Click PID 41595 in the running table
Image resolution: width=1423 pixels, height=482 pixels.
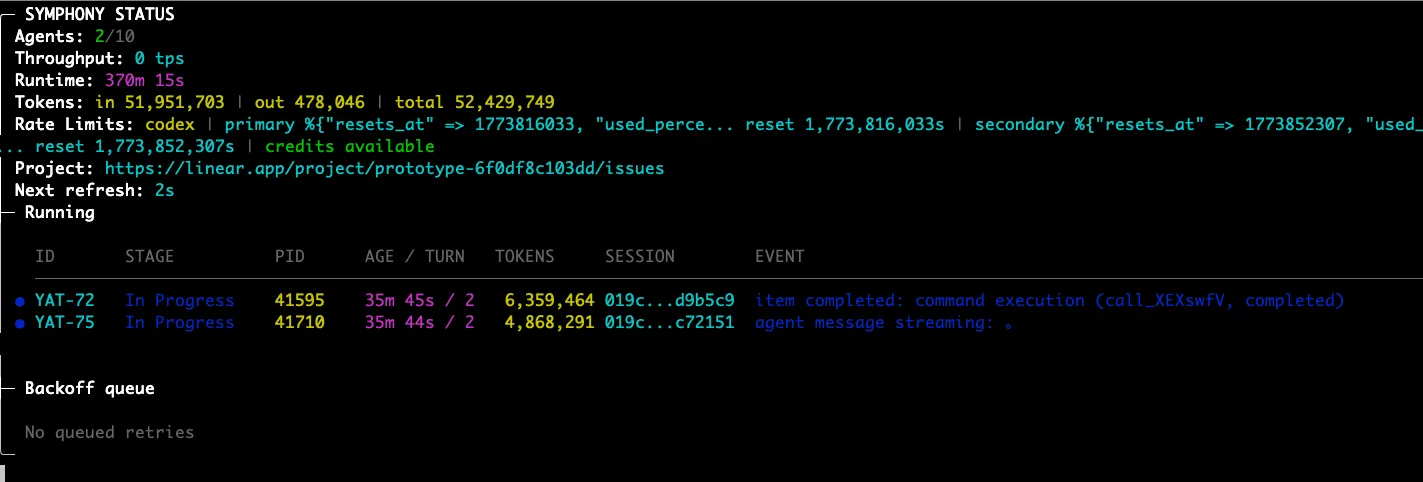click(299, 300)
